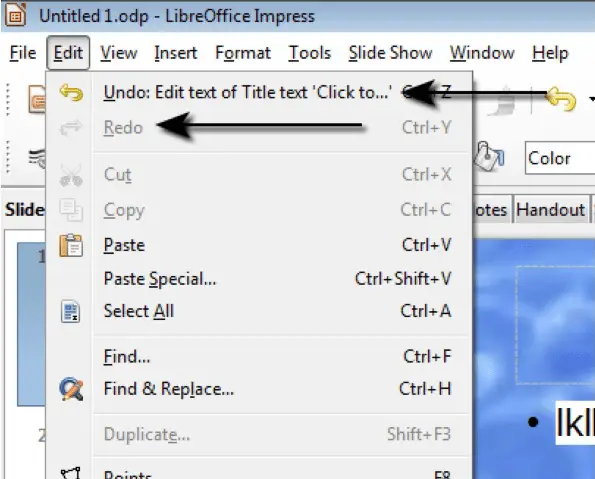Select slide 1 thumbnail in Slides panel
Screen dimensions: 595x479
point(31,325)
